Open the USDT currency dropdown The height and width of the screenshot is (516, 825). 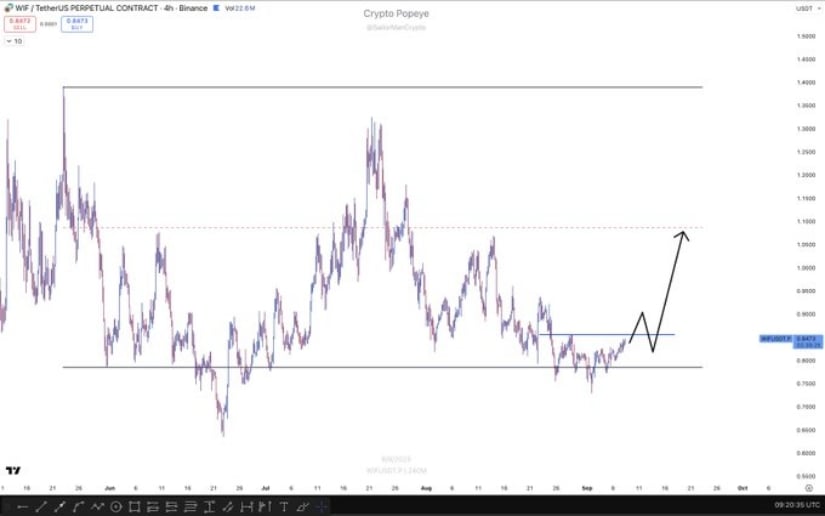(808, 8)
